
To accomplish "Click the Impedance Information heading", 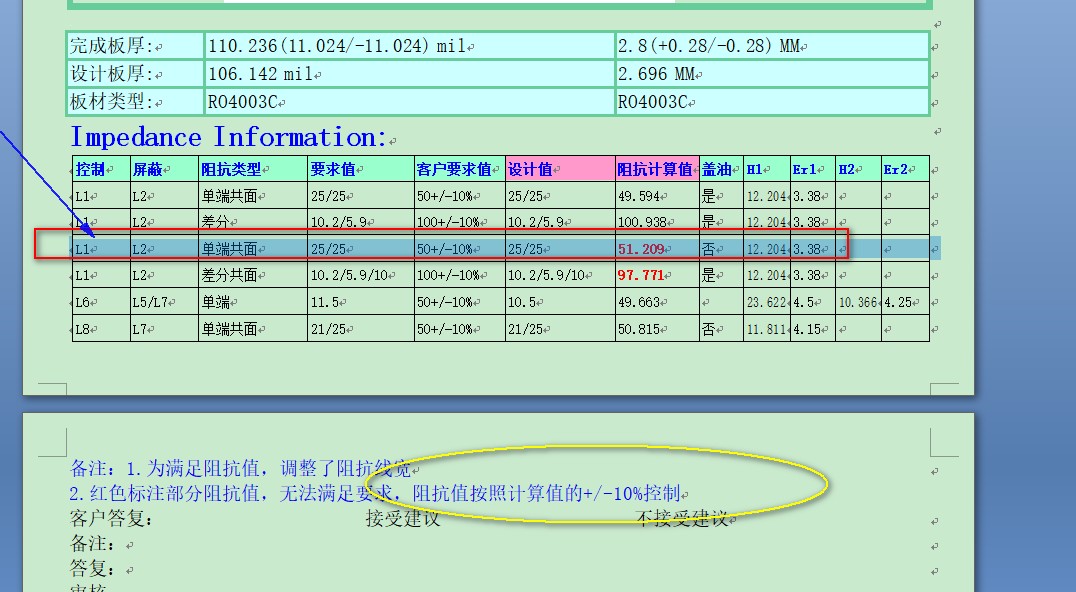I will click(229, 137).
